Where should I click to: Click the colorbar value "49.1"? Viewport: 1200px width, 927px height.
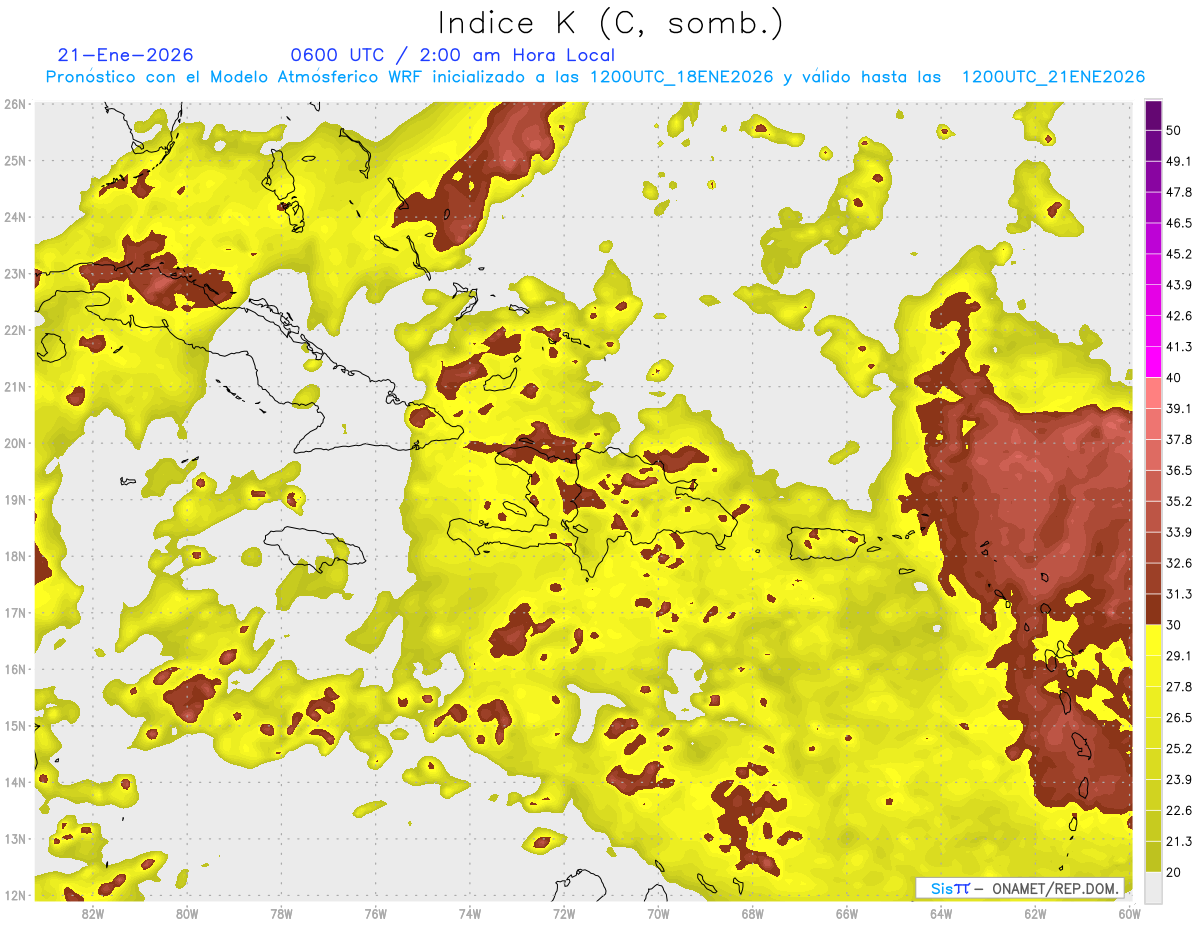click(1179, 161)
